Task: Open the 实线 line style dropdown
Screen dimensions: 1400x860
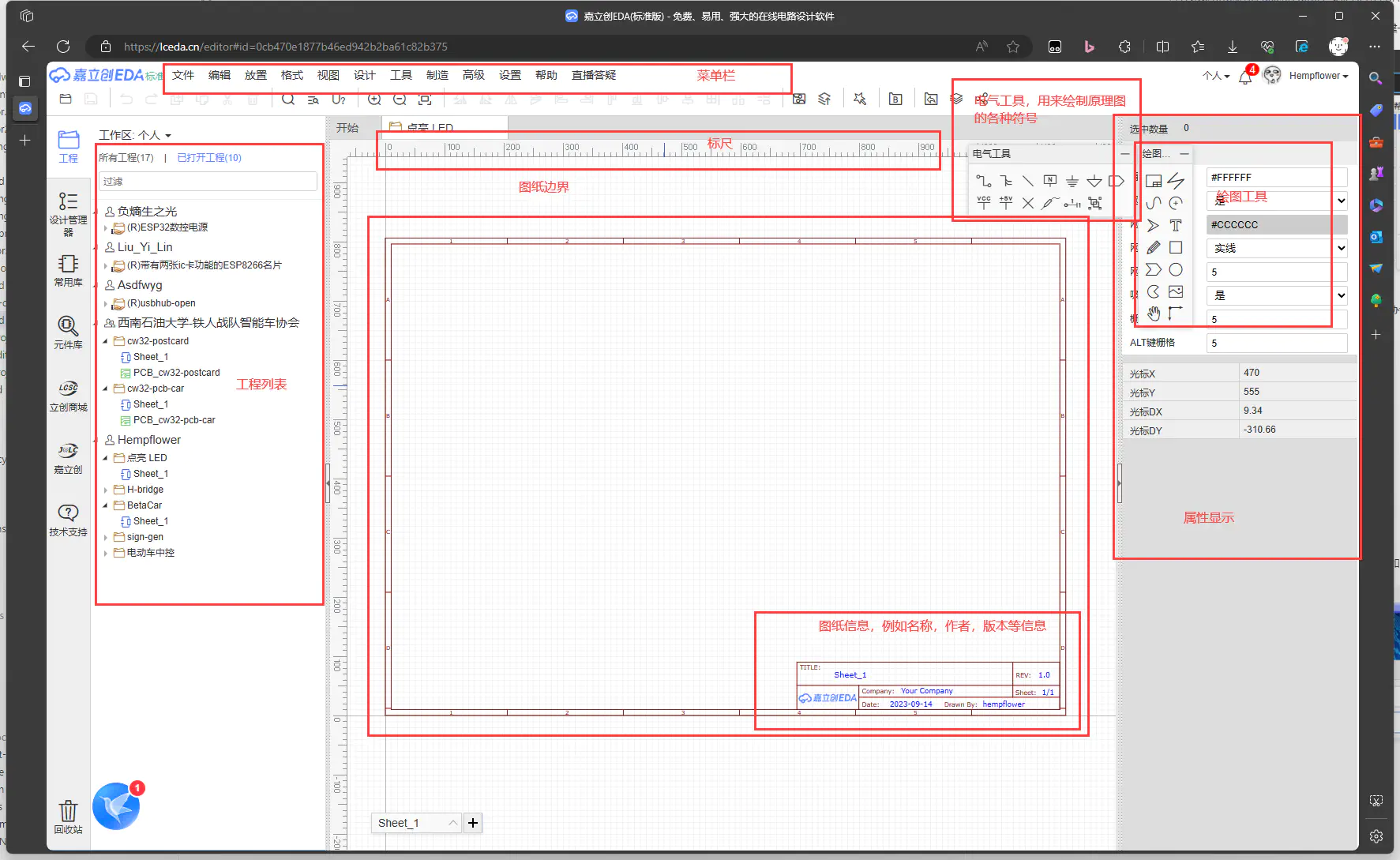Action: point(1276,248)
